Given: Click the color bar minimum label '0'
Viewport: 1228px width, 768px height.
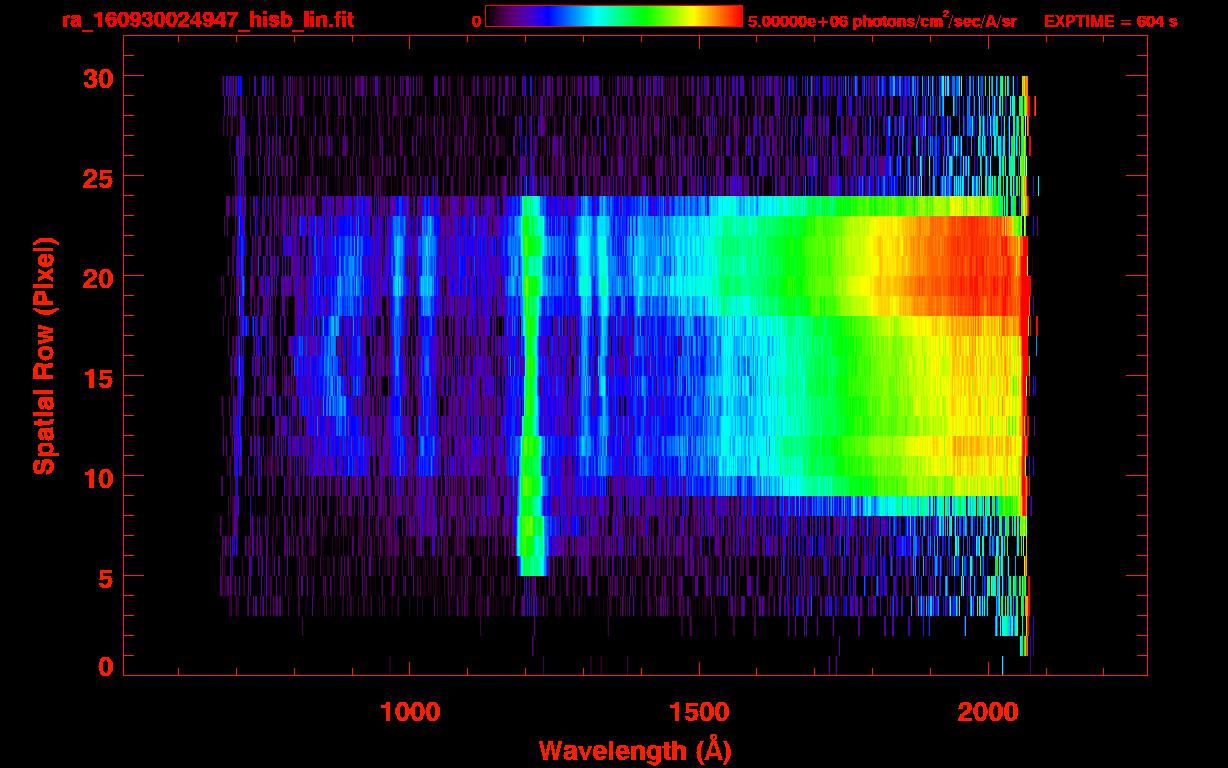Looking at the screenshot, I should [476, 22].
